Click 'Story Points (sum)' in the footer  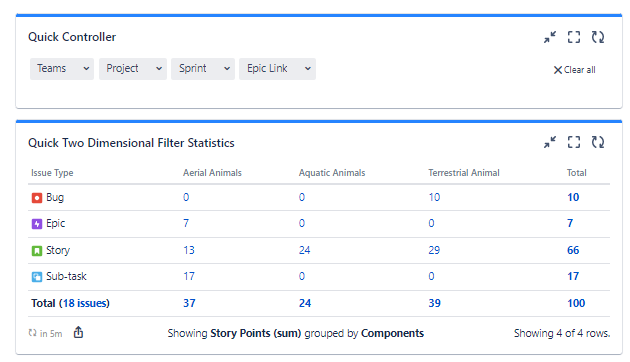click(x=256, y=333)
